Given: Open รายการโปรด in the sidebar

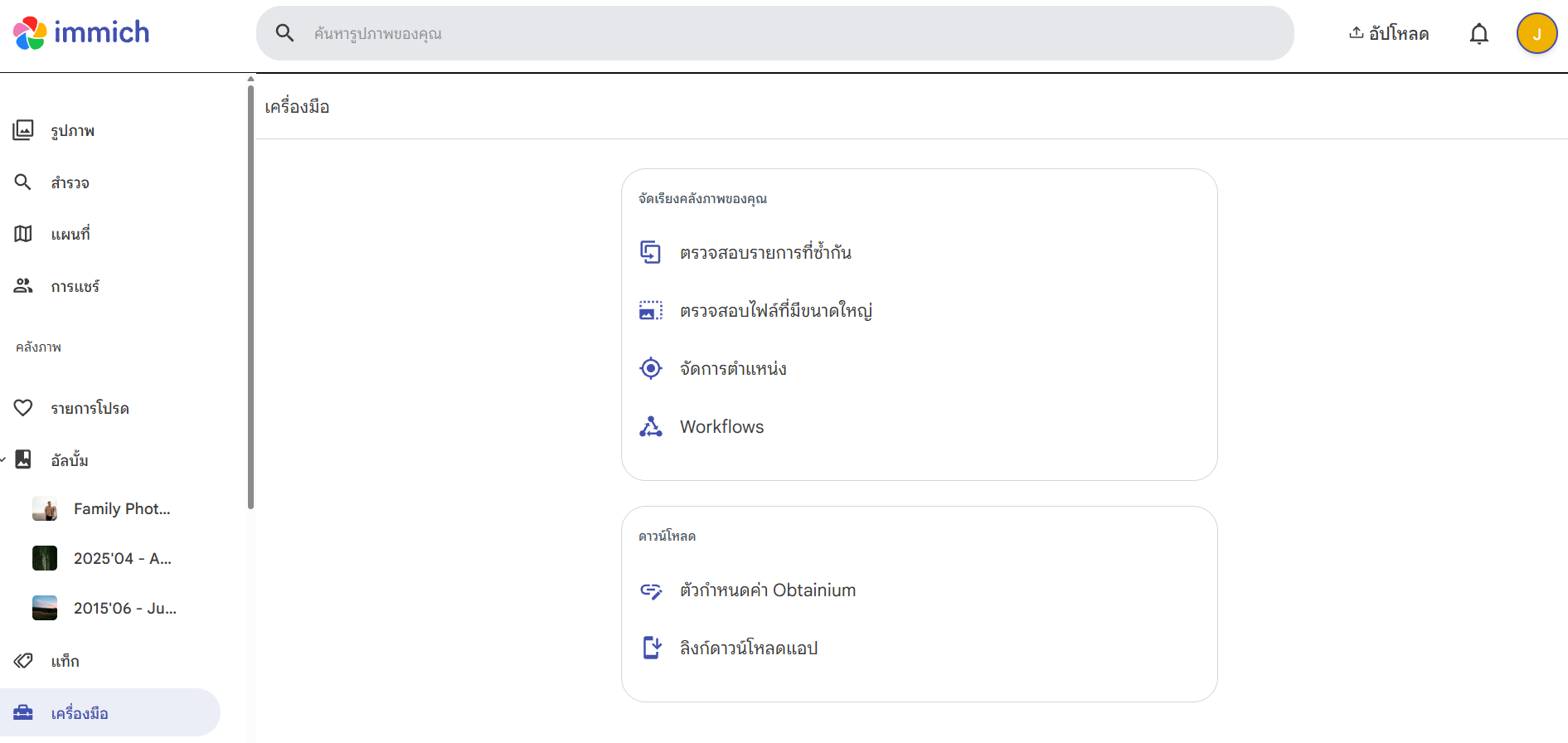Looking at the screenshot, I should (x=110, y=408).
